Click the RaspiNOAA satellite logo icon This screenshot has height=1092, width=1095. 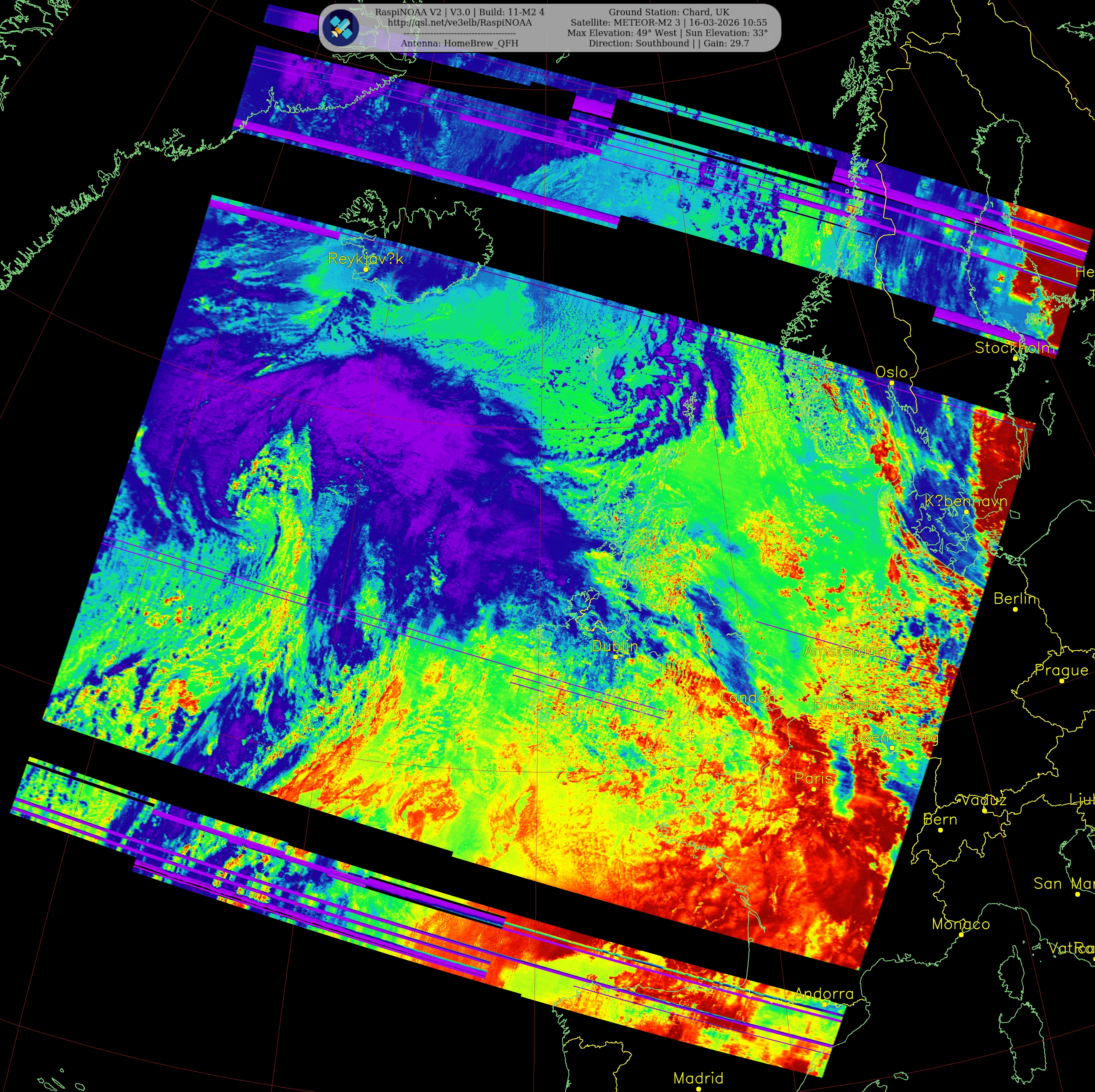(341, 28)
